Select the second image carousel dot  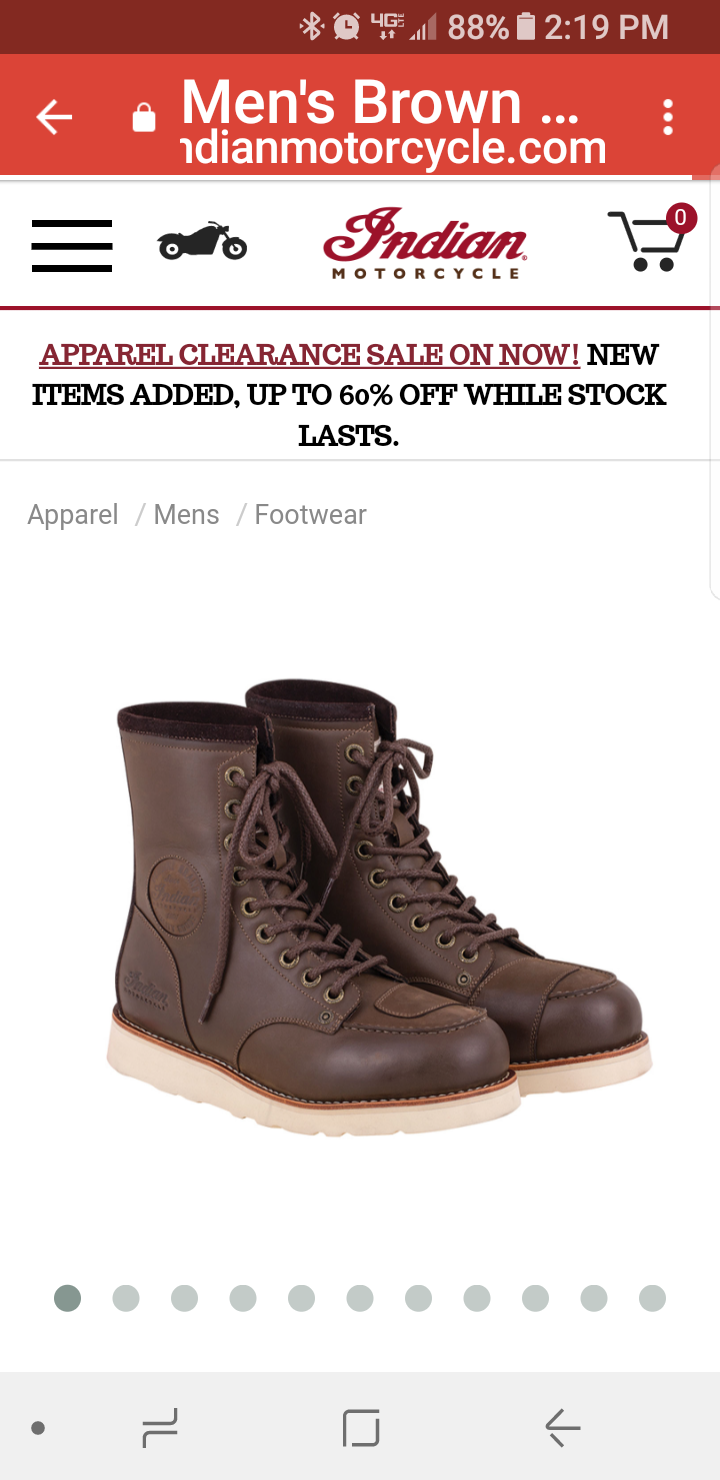pos(126,1298)
